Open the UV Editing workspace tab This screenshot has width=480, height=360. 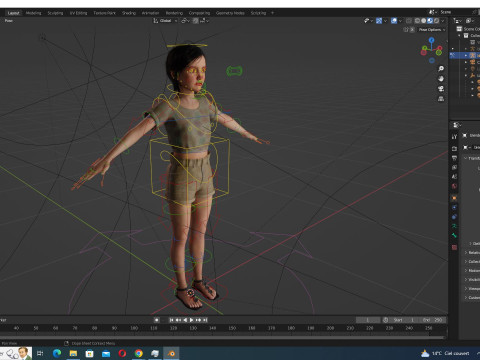pyautogui.click(x=78, y=13)
